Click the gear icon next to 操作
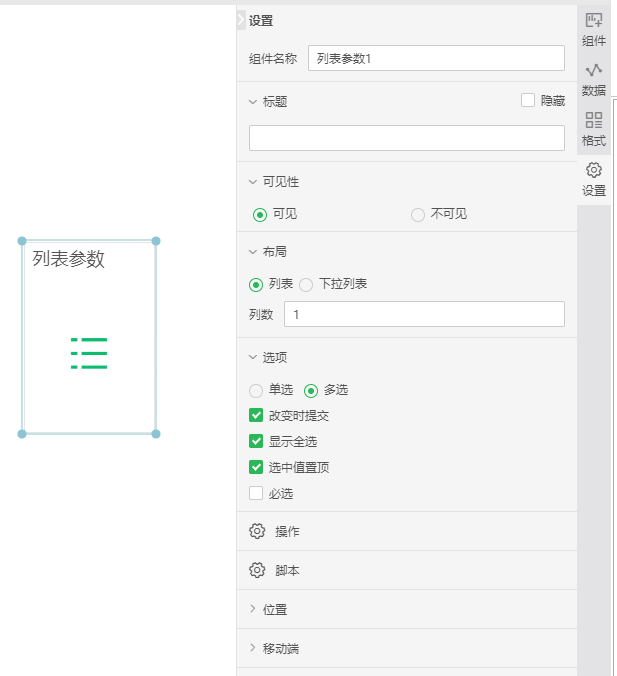Image resolution: width=617 pixels, height=676 pixels. click(257, 531)
